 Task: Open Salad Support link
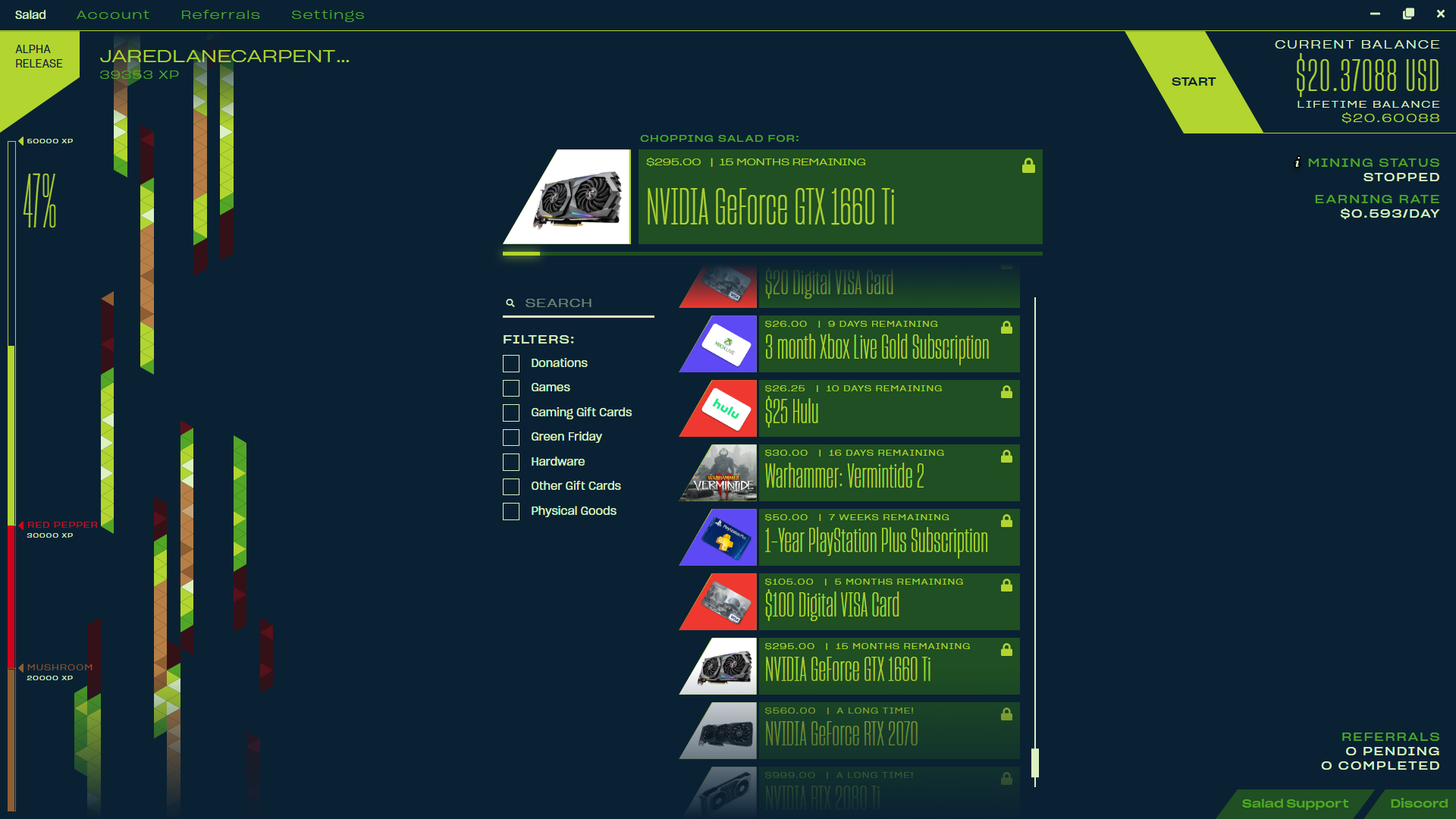1295,804
